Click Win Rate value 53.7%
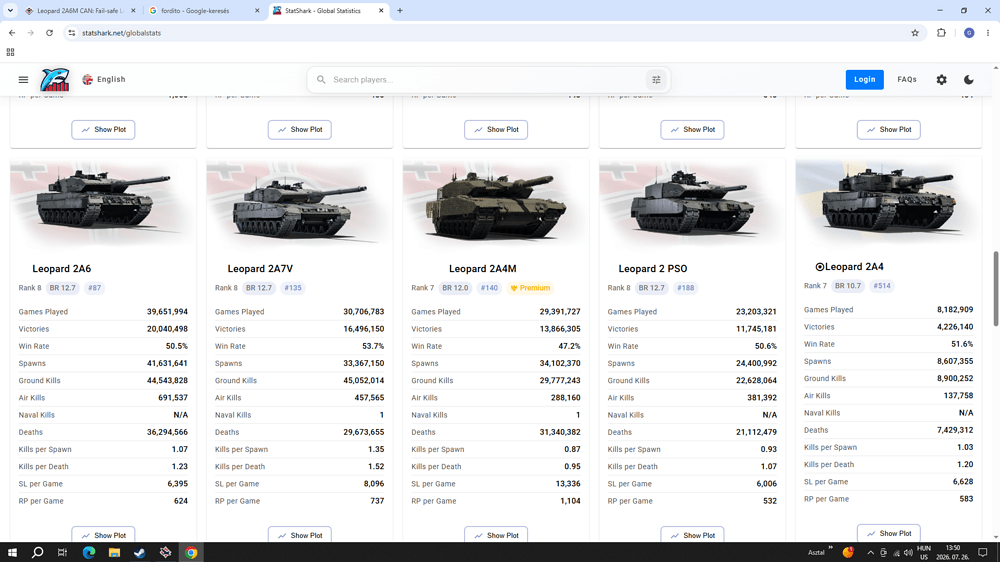Screen dimensions: 1000x562 coord(373,346)
